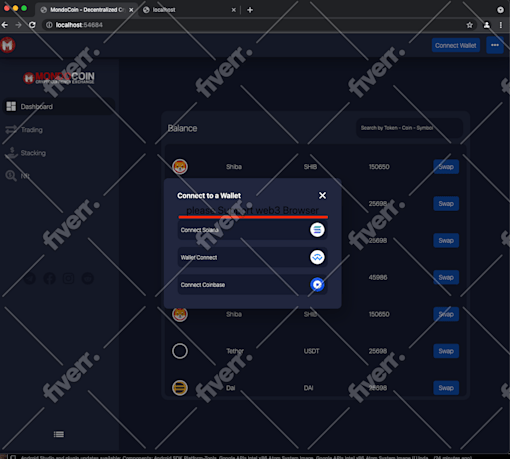Open the browser profile icon
Viewport: 510px width, 459px height.
(487, 25)
